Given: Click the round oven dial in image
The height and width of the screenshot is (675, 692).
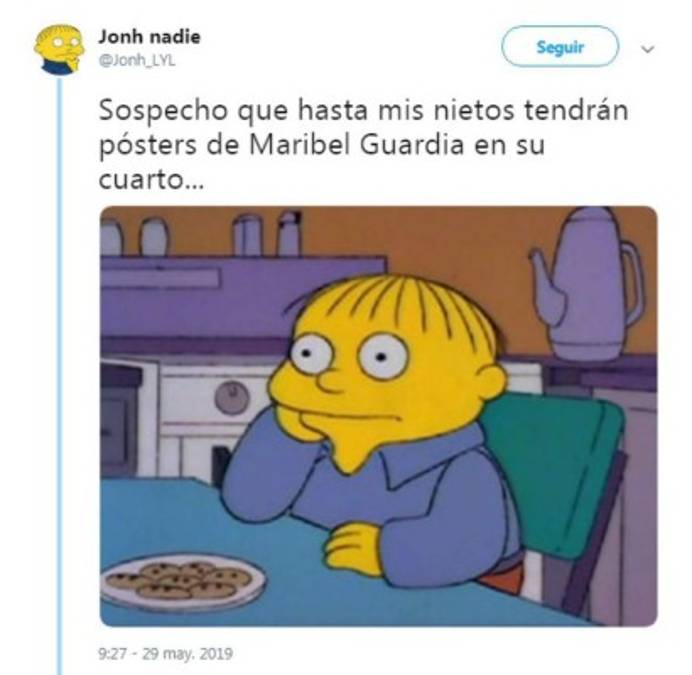Looking at the screenshot, I should point(232,397).
